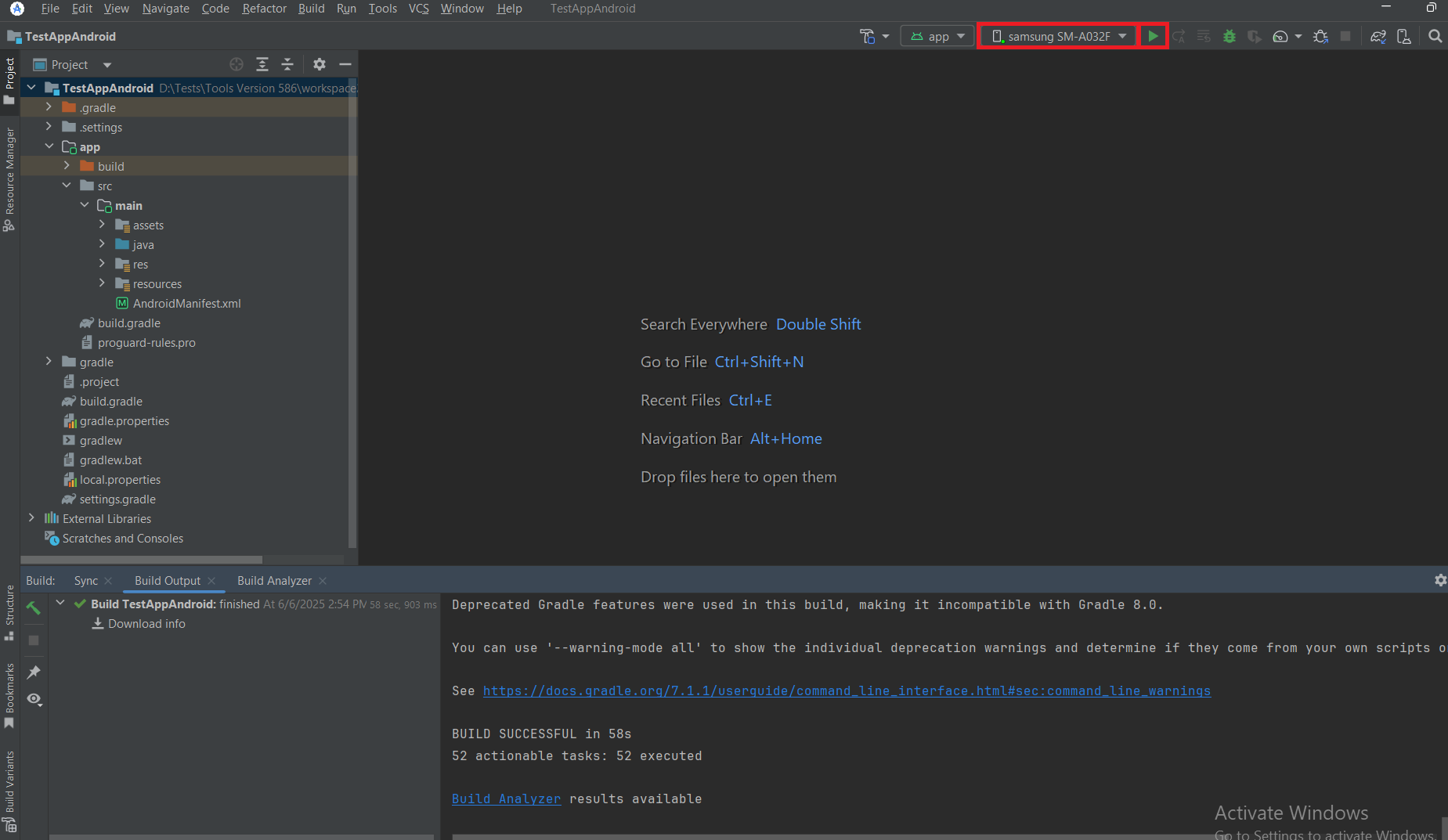The width and height of the screenshot is (1448, 840).
Task: Collapse the main folder
Action: [x=85, y=205]
